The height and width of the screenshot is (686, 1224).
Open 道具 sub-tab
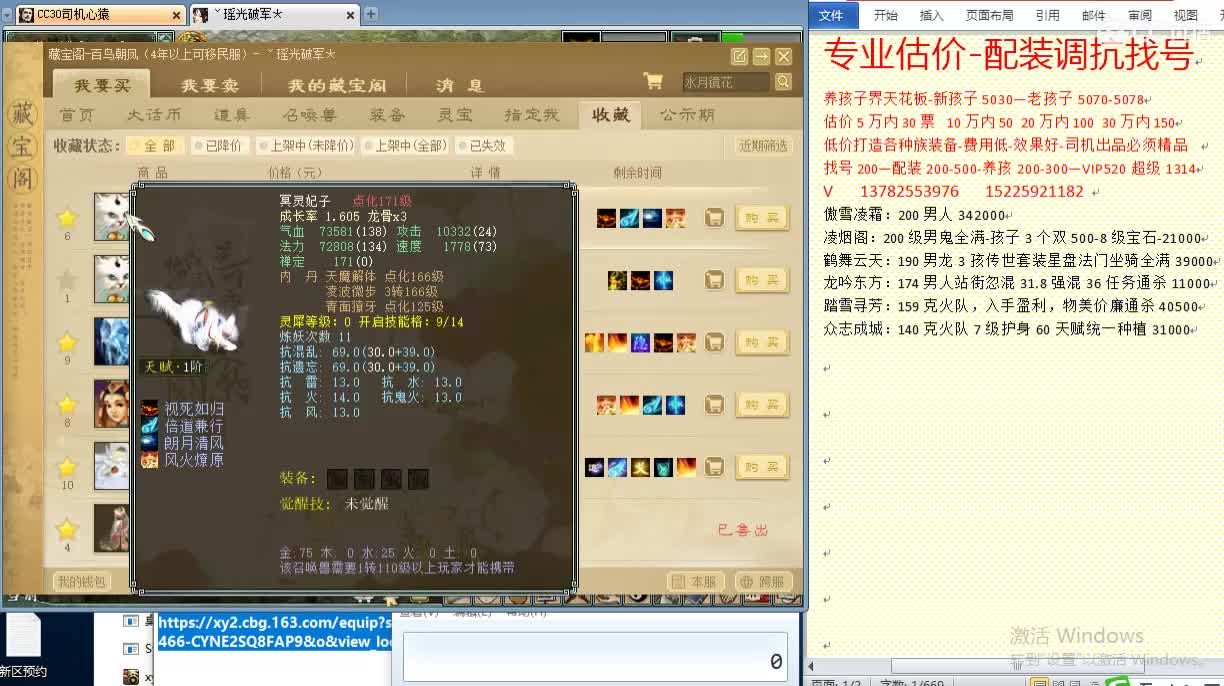point(232,114)
